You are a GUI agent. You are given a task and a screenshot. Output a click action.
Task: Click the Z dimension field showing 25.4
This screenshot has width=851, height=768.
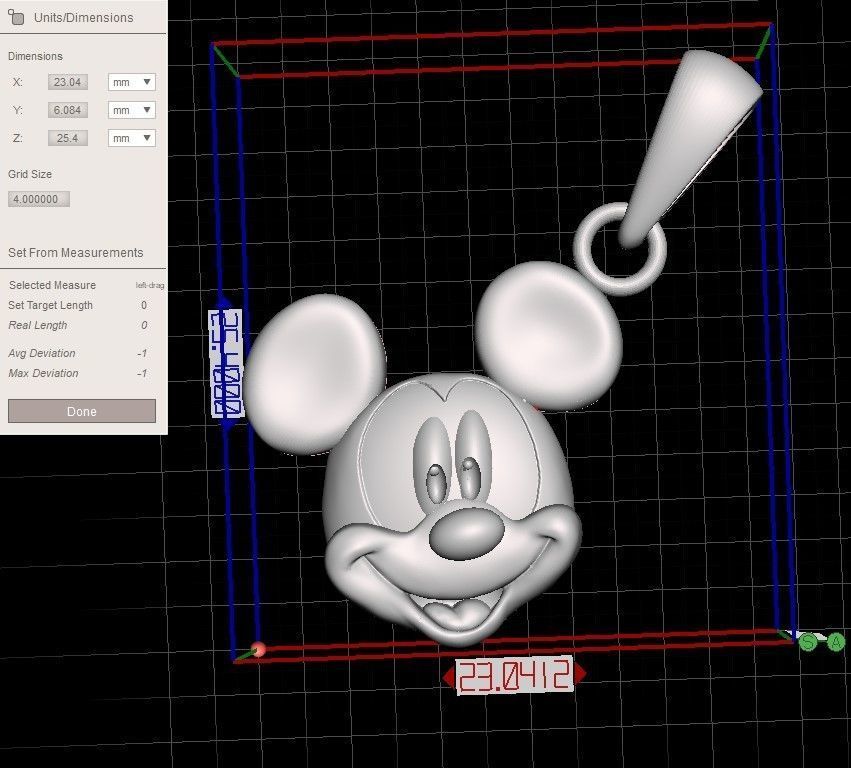pos(68,138)
